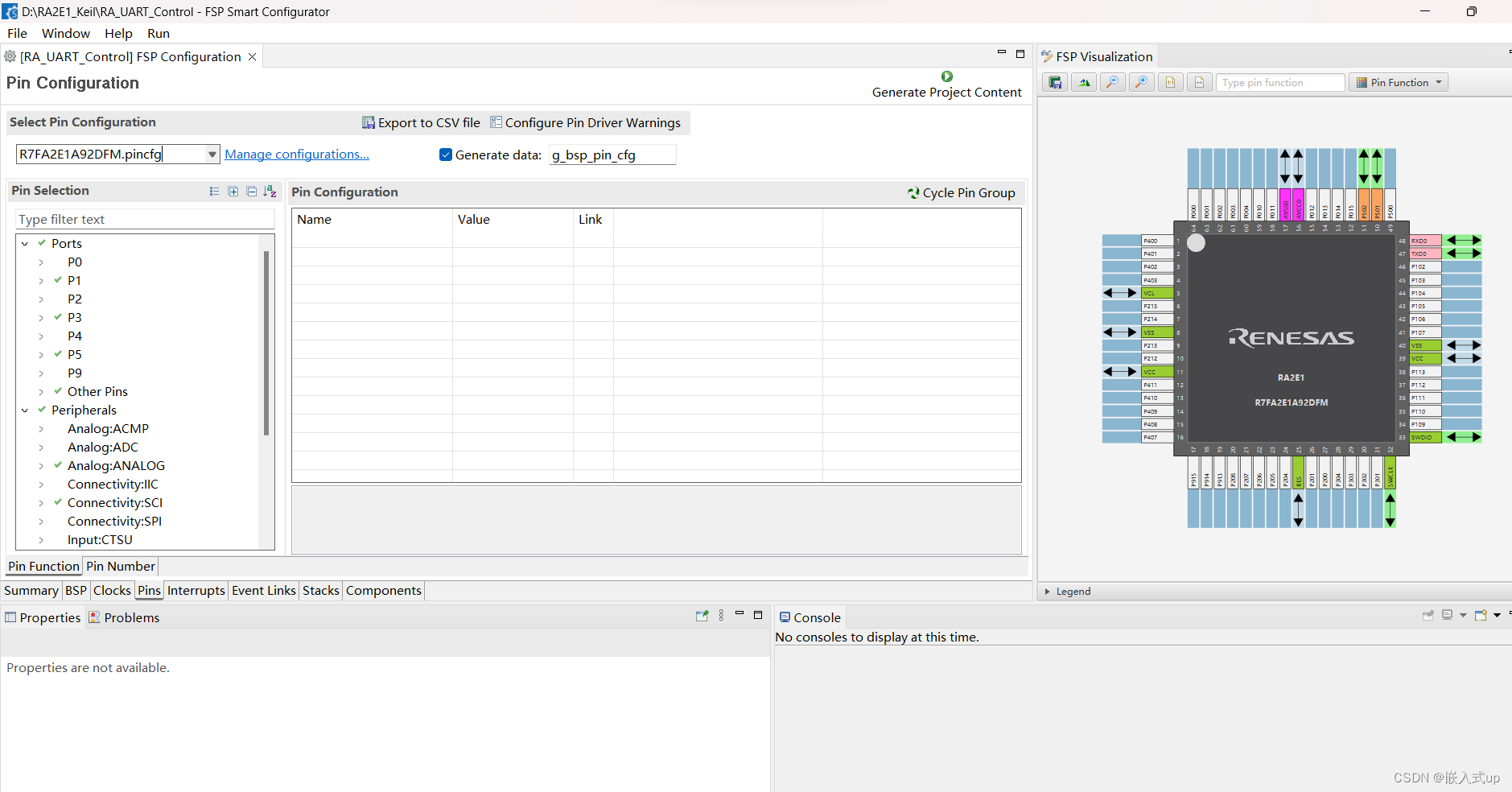Collapse all nodes in Pin Selection tree

(x=252, y=192)
